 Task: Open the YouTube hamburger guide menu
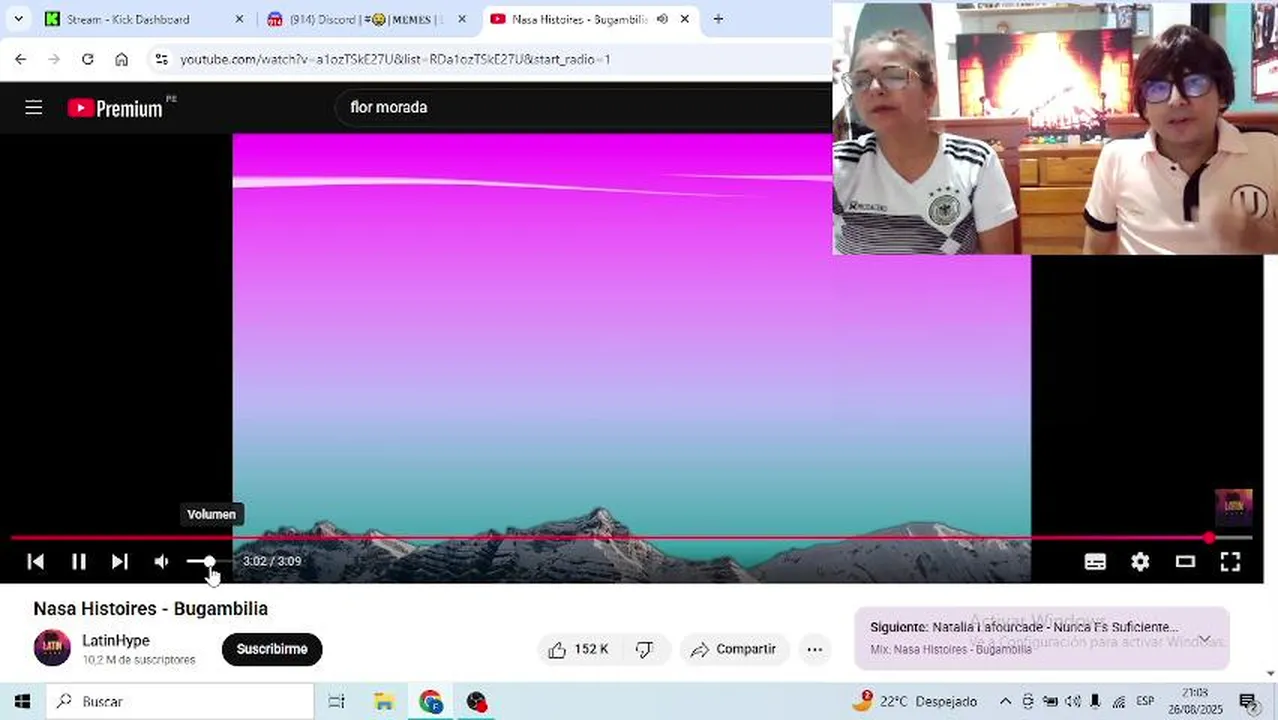click(x=33, y=107)
